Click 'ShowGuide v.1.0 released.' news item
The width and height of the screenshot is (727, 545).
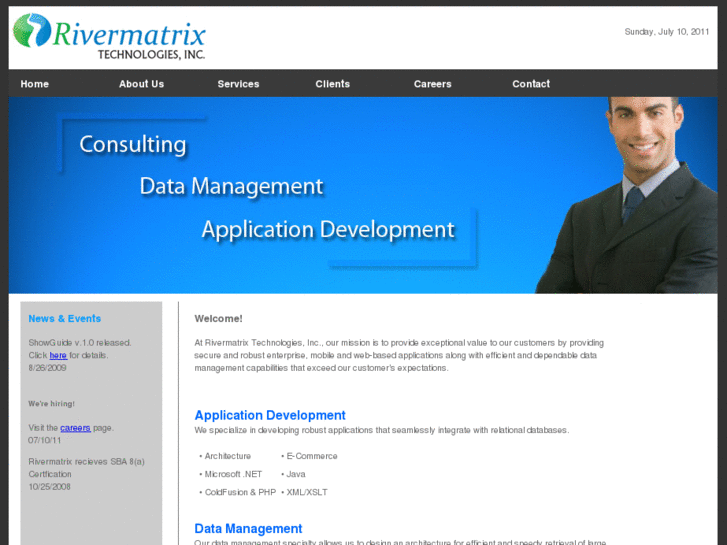(80, 343)
